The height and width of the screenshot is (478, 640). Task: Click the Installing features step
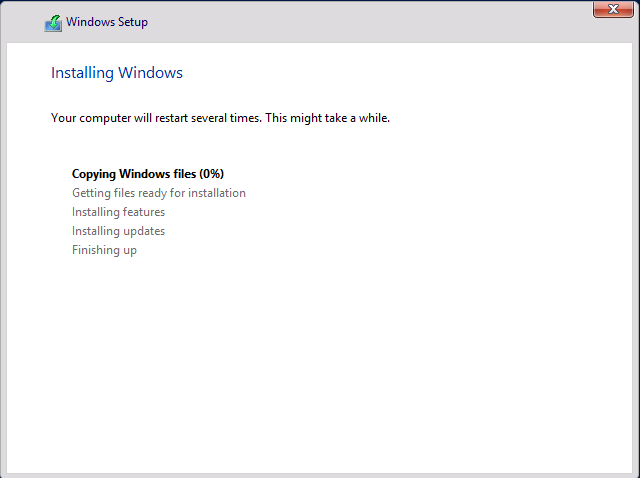coord(118,212)
